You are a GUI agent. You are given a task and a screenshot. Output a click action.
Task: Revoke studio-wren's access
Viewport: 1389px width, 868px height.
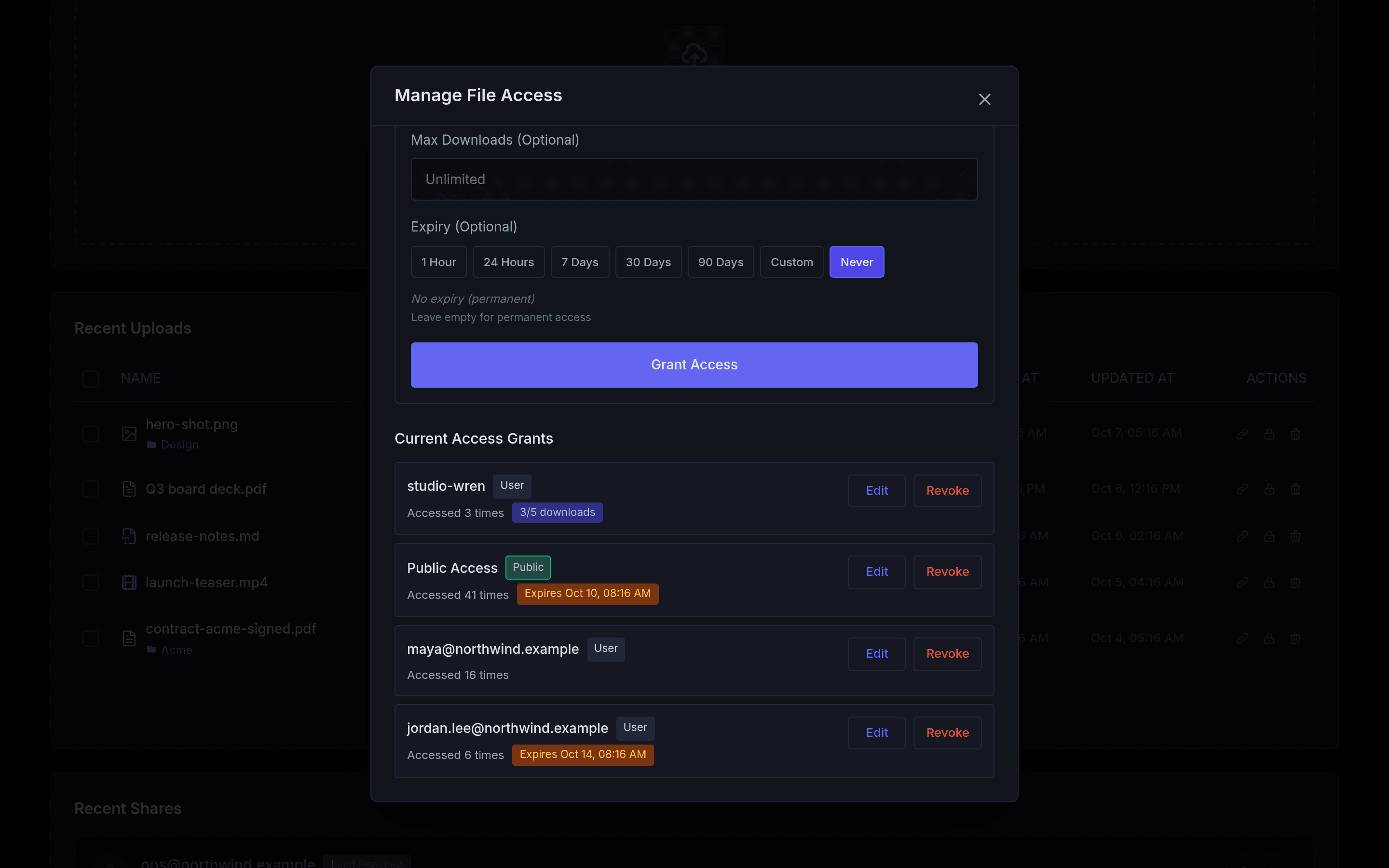pos(947,490)
